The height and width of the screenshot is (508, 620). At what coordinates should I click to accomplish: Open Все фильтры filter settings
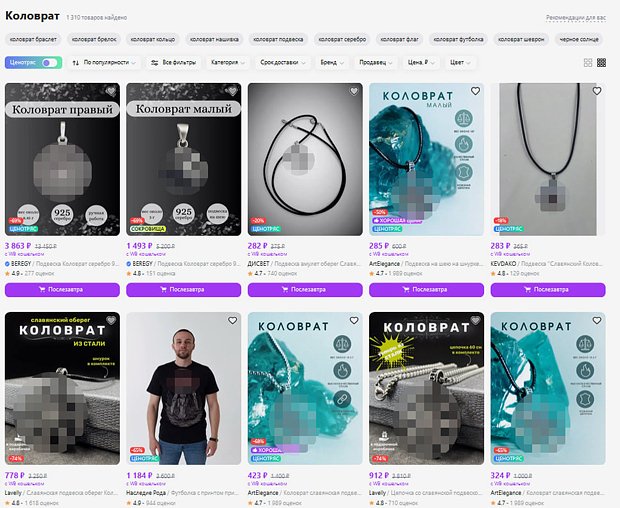pos(174,62)
